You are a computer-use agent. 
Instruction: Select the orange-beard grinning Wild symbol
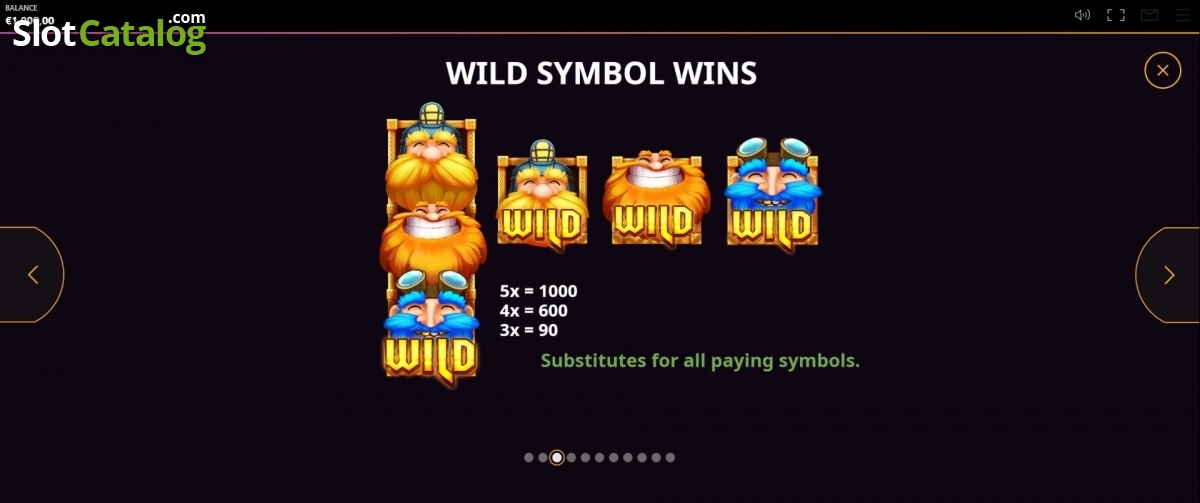656,197
